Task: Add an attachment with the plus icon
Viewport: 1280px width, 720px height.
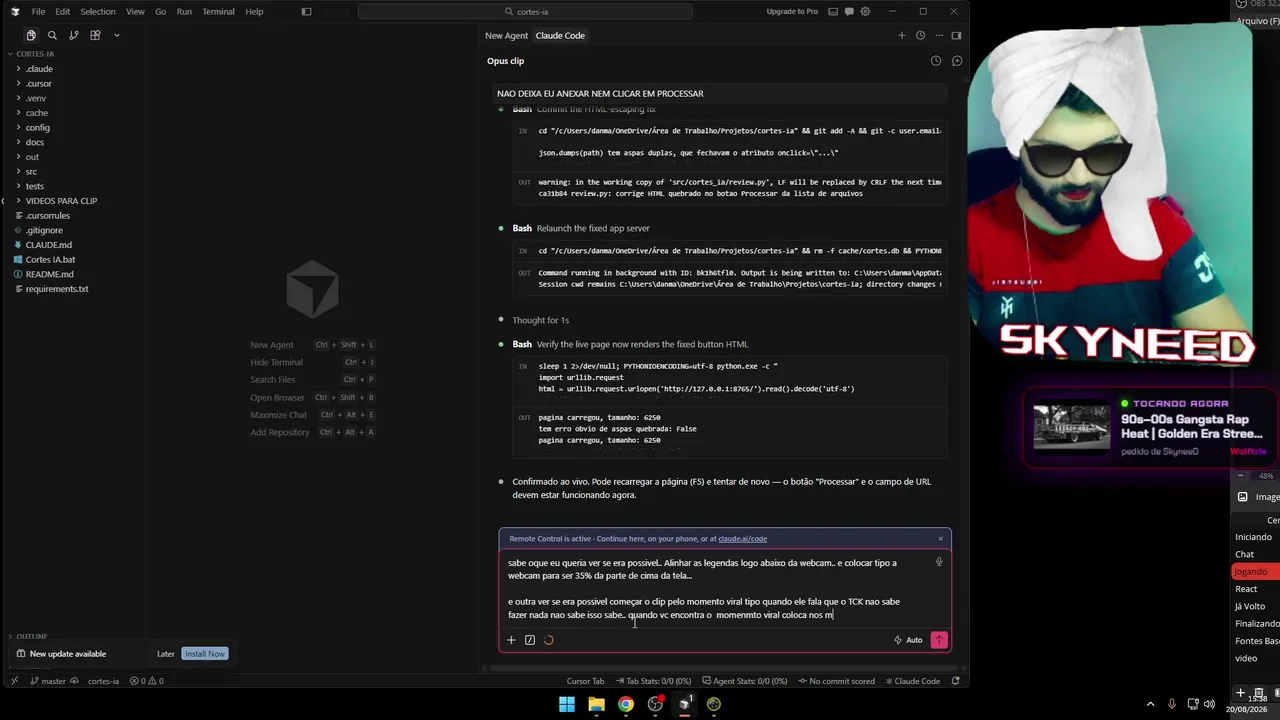Action: [x=511, y=640]
